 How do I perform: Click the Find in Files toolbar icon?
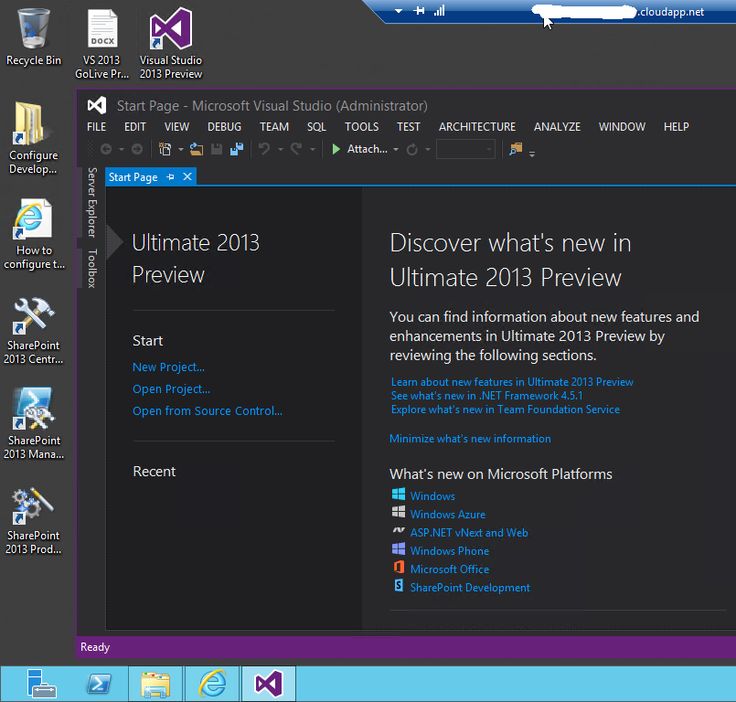[x=516, y=149]
